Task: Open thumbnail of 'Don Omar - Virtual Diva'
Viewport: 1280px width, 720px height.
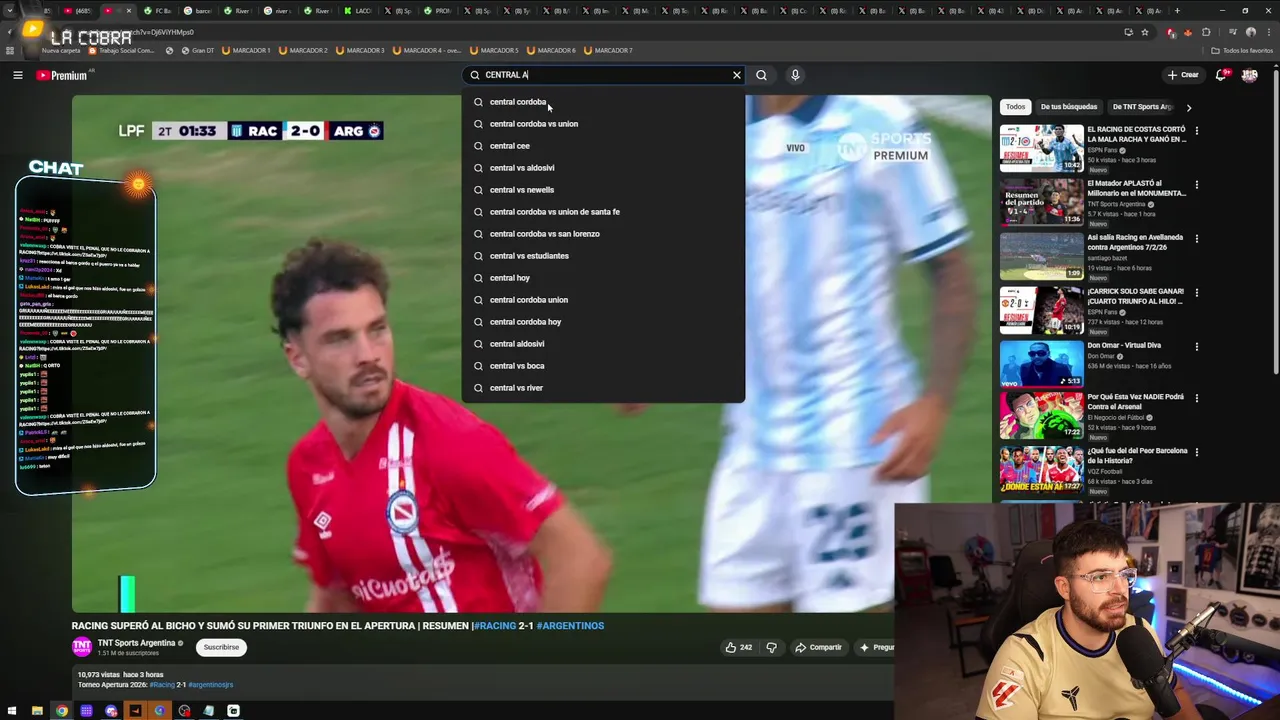Action: click(1041, 364)
